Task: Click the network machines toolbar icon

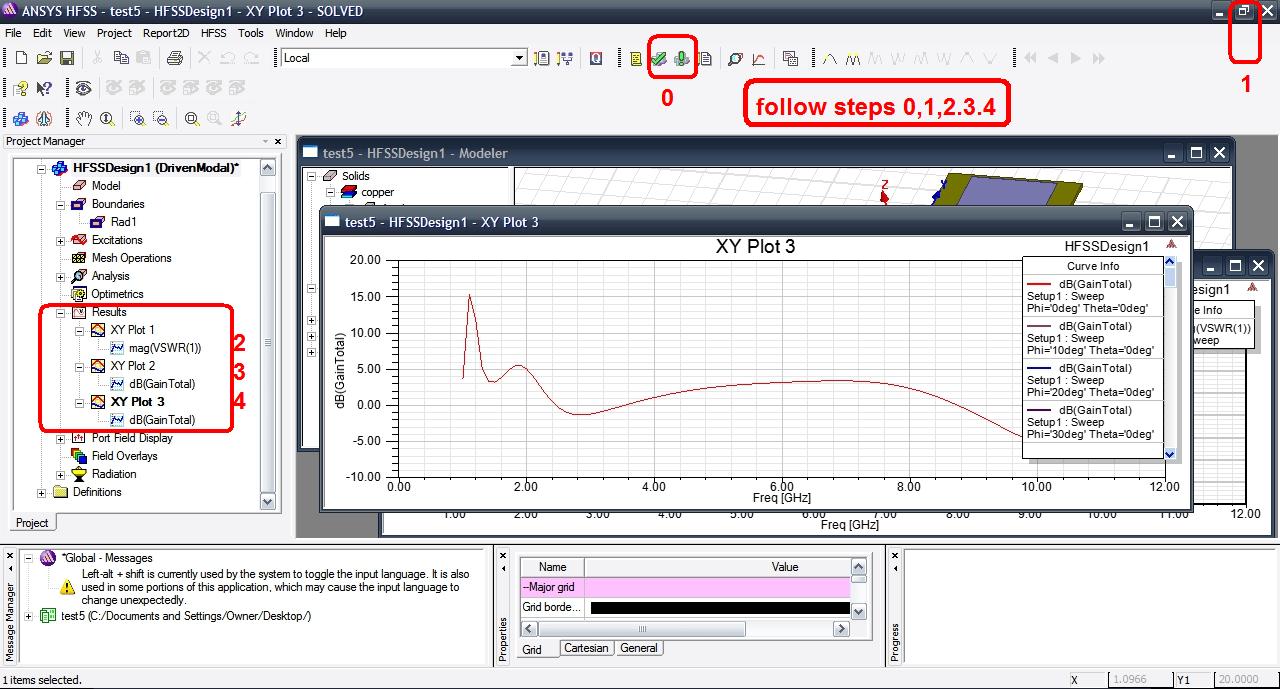Action: click(x=565, y=58)
